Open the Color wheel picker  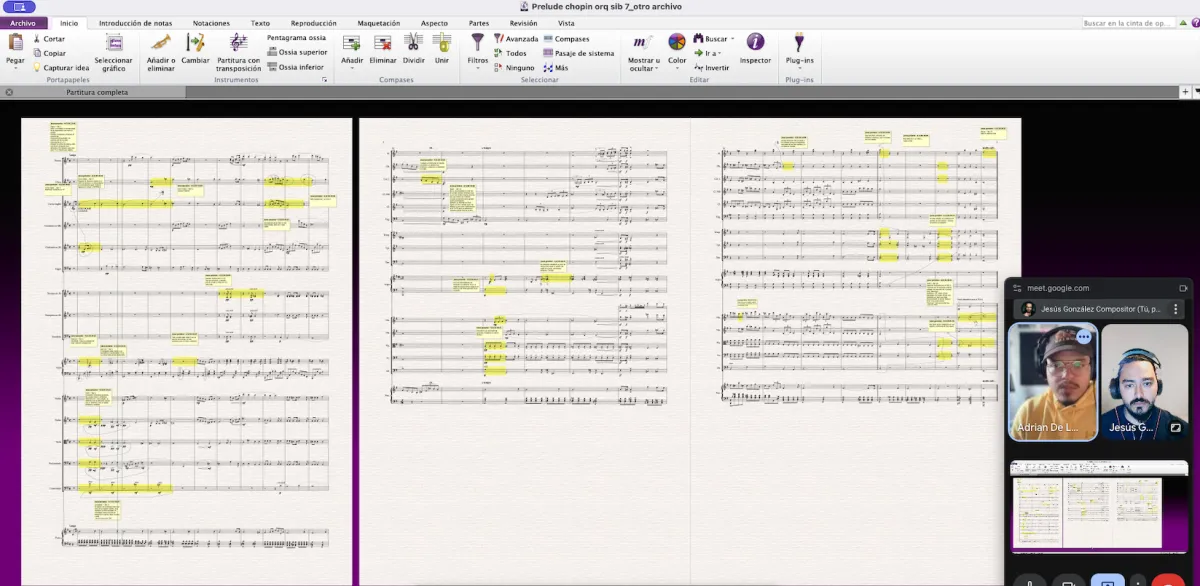pyautogui.click(x=677, y=42)
